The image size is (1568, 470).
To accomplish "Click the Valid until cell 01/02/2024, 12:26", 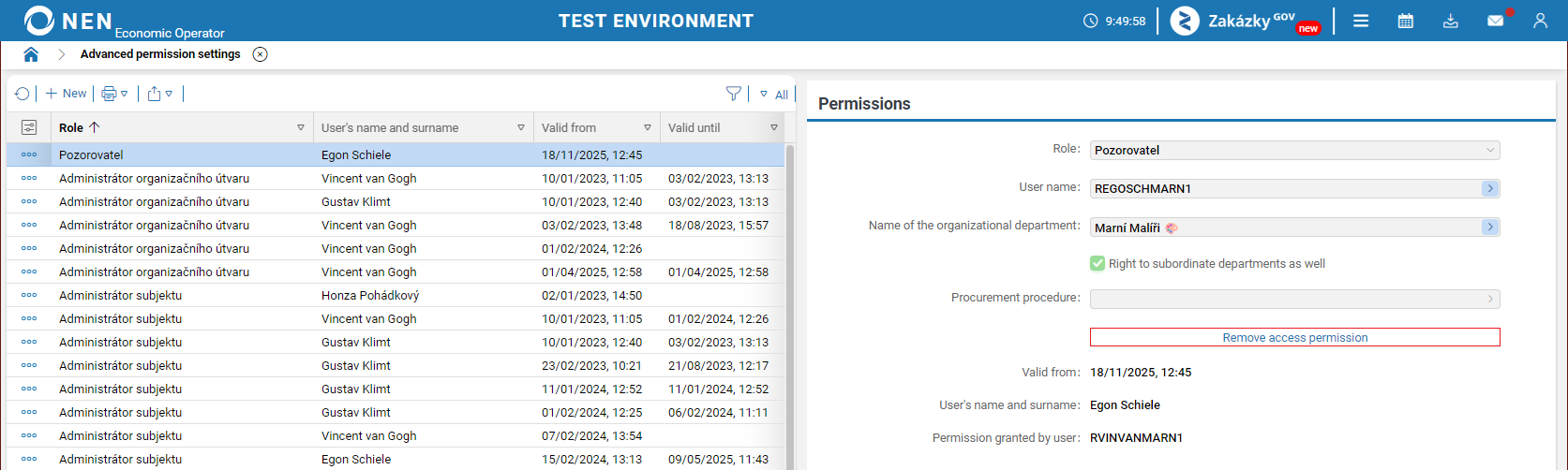I will [718, 318].
